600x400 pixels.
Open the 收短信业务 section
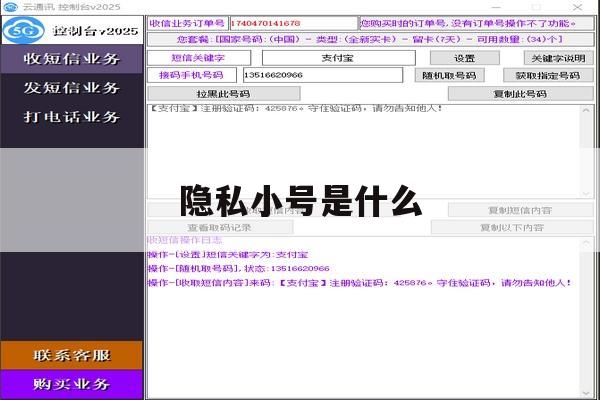point(72,59)
